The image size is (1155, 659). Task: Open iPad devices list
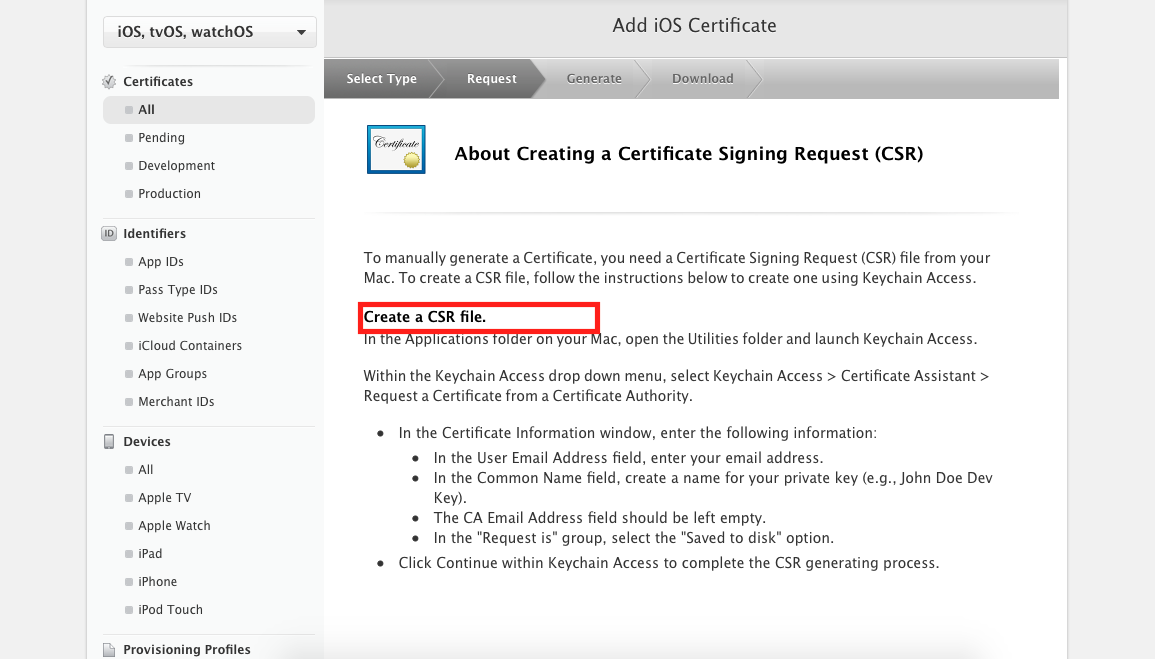(x=150, y=554)
